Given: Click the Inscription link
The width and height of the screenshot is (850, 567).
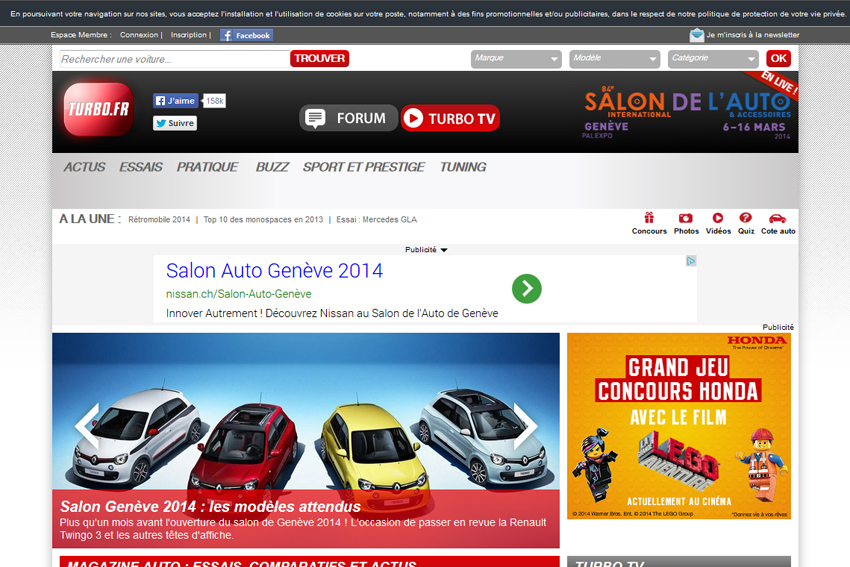Looking at the screenshot, I should point(189,35).
